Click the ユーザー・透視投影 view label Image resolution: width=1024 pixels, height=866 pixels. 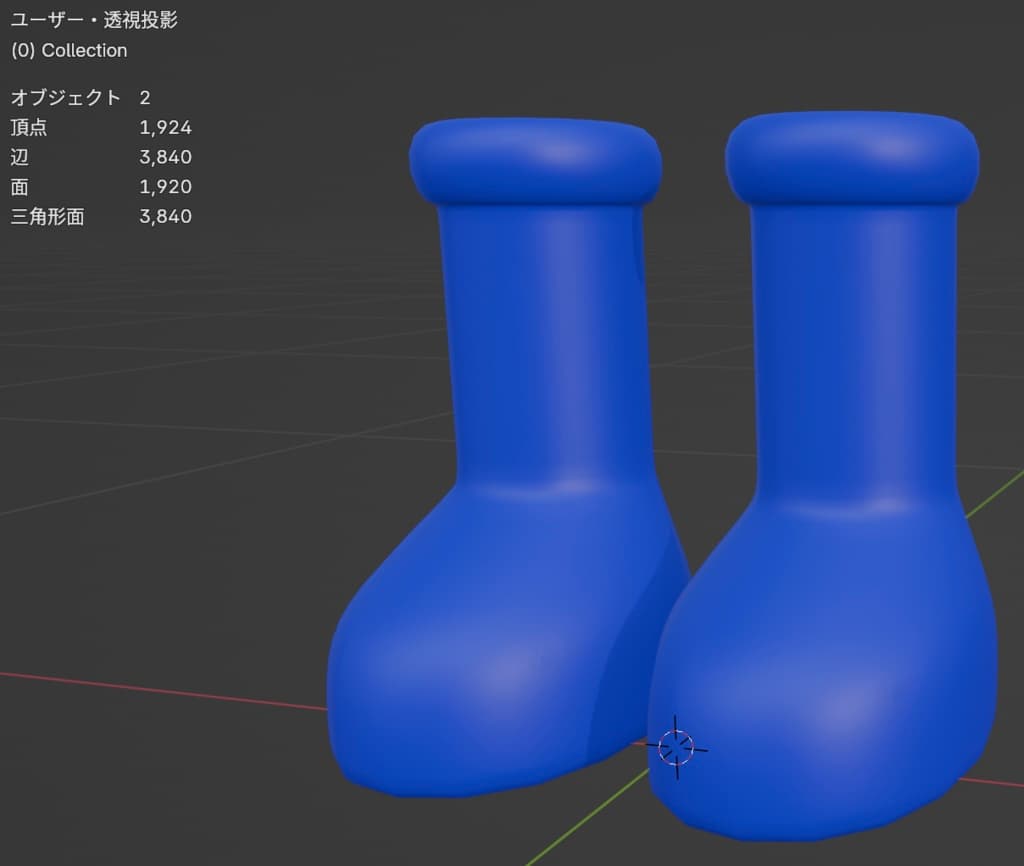coord(94,20)
